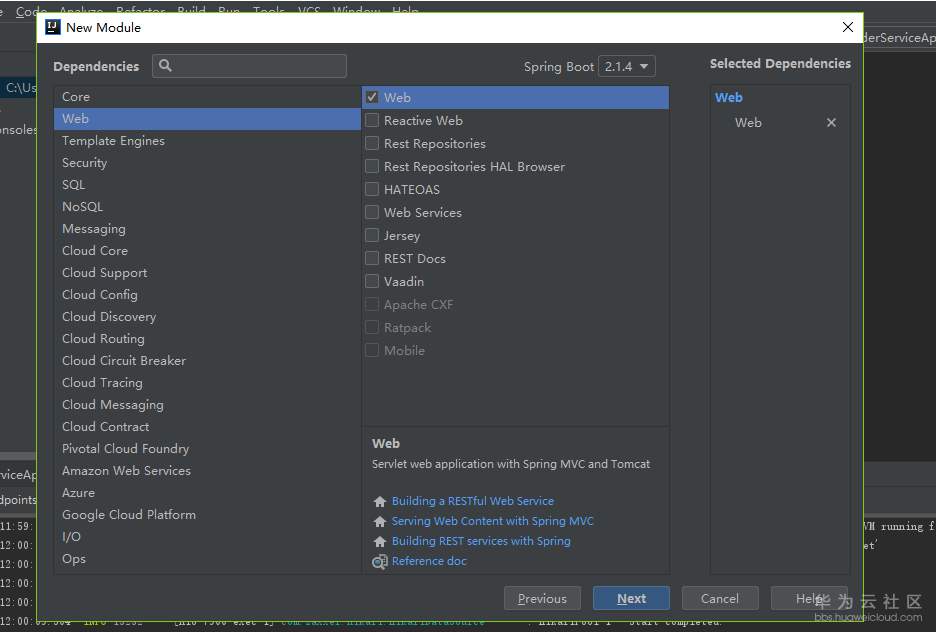Select Pivotal Cloud Foundry category
This screenshot has width=936, height=632.
point(207,449)
